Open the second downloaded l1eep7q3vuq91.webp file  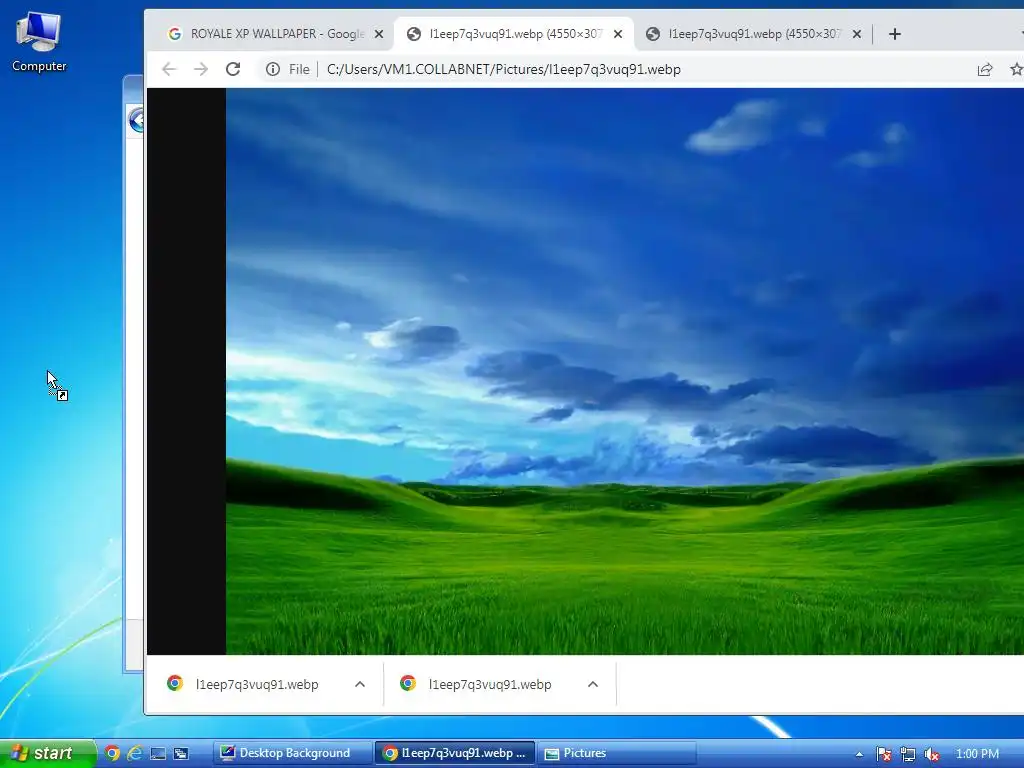coord(490,684)
